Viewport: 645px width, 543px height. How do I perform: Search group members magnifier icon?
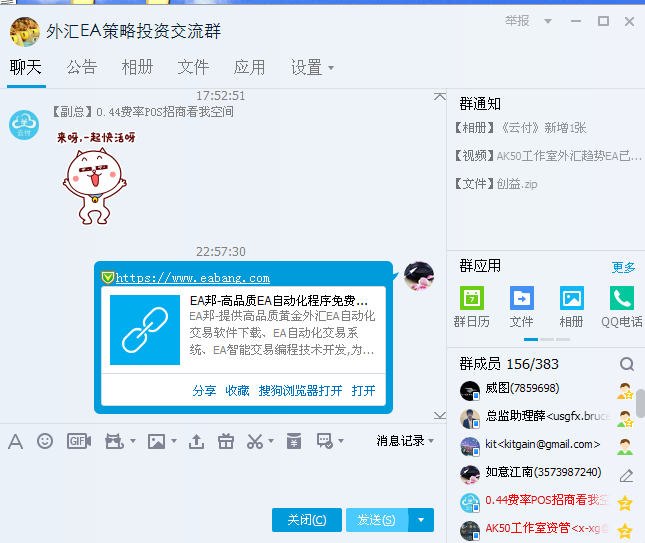(626, 364)
